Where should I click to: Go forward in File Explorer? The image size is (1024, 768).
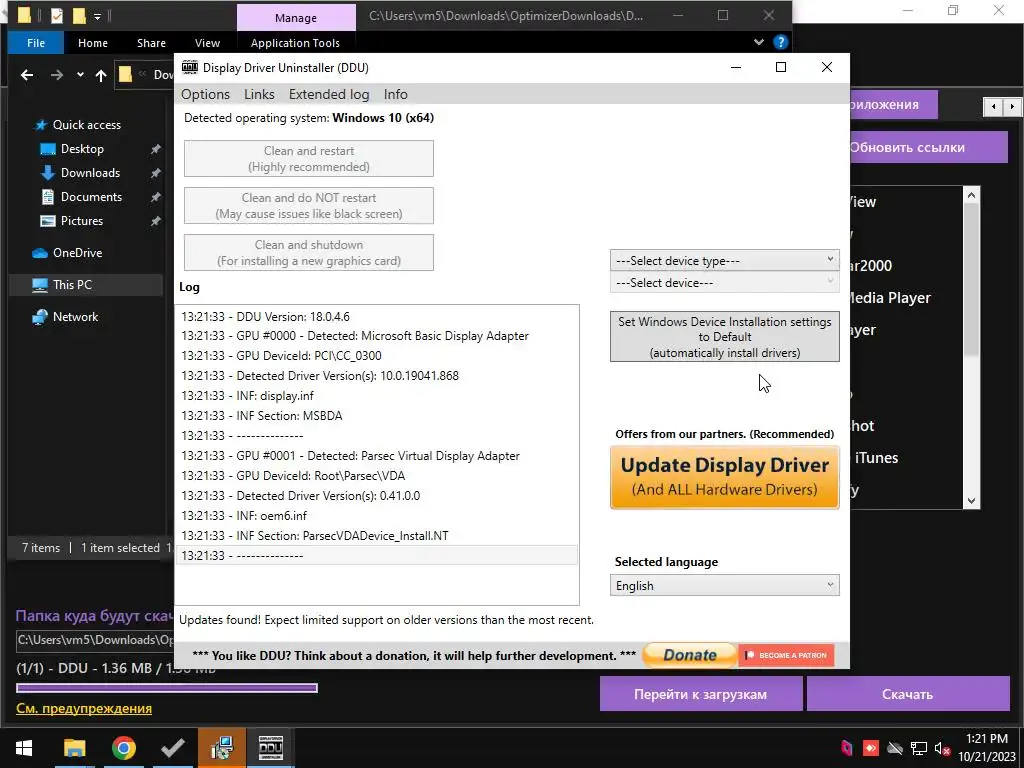pos(57,75)
